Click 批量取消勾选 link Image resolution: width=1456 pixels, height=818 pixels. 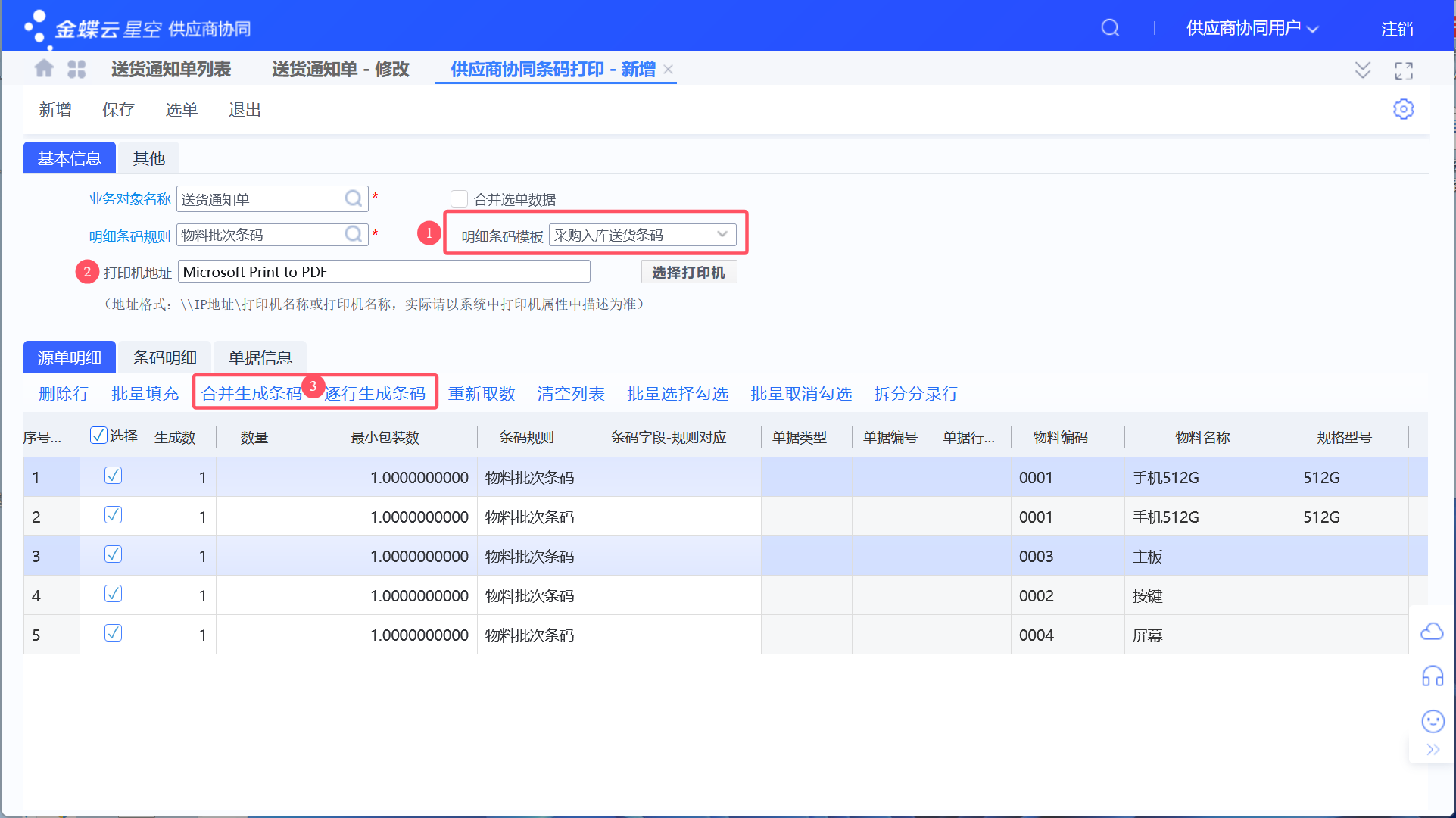coord(801,394)
